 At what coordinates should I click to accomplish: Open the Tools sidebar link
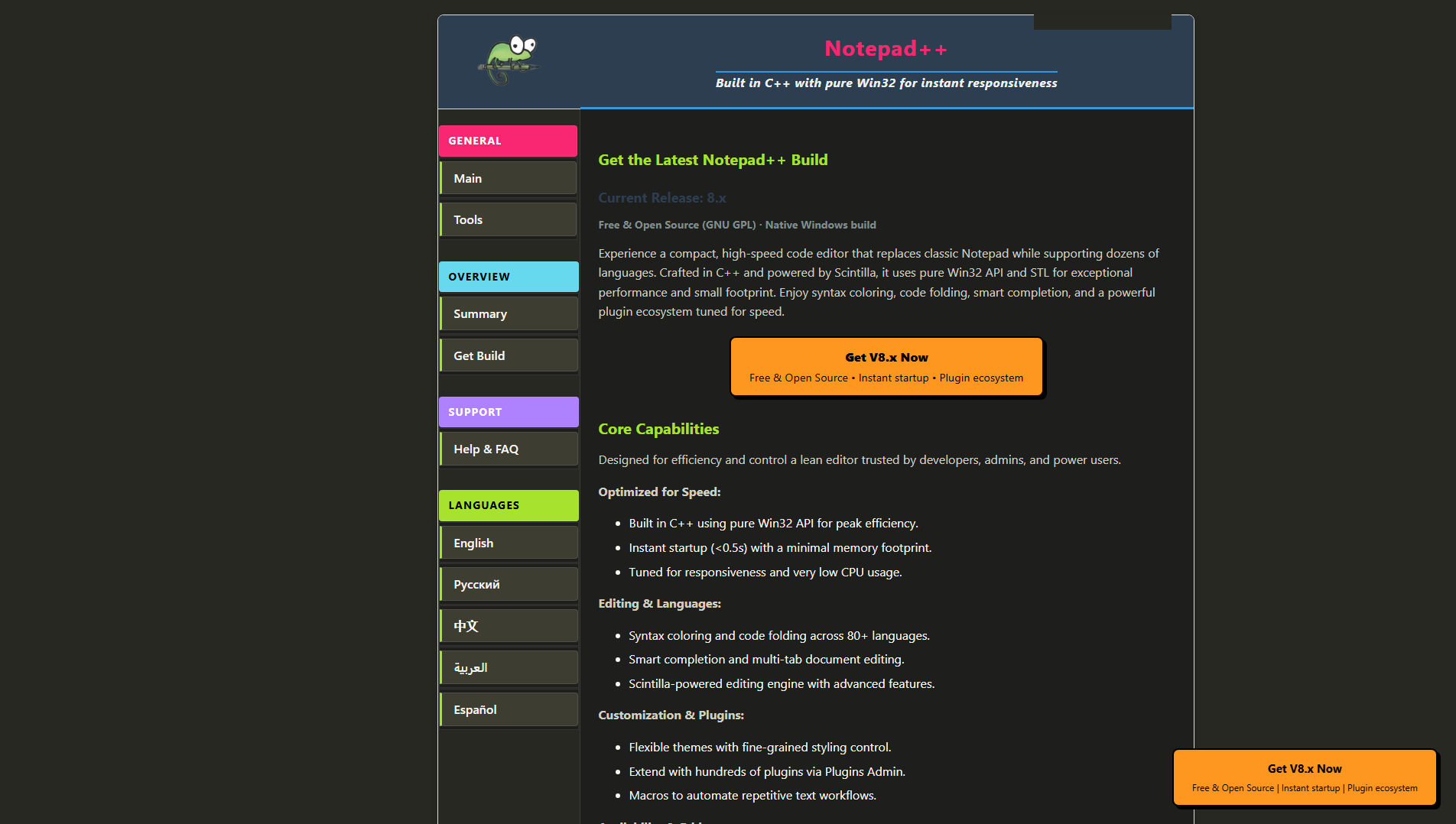(509, 219)
